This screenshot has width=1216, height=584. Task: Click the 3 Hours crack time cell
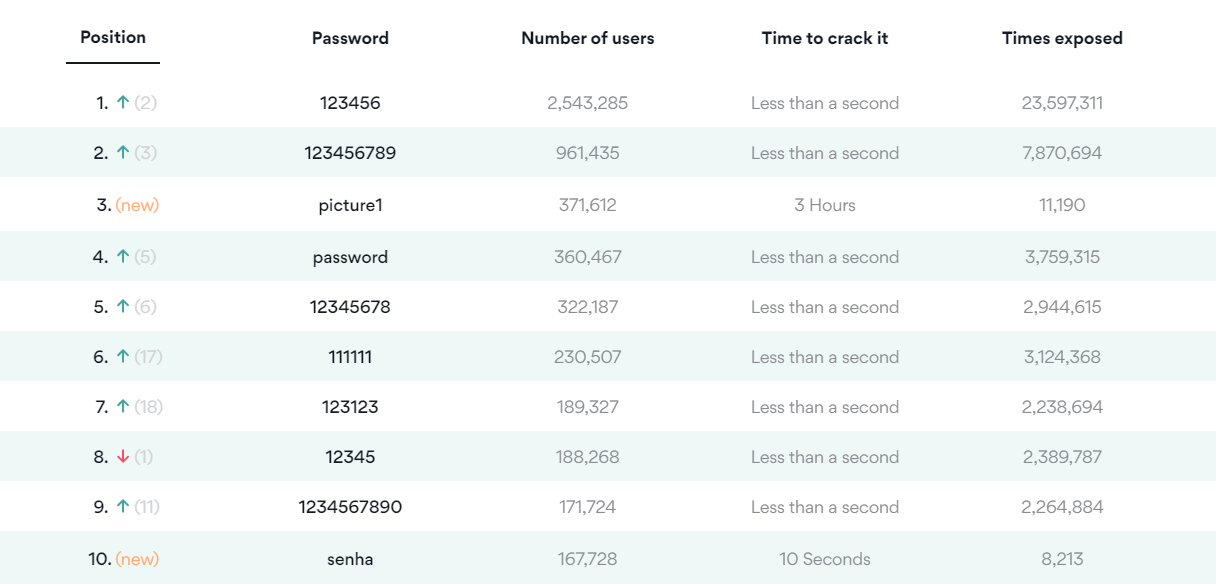click(825, 205)
